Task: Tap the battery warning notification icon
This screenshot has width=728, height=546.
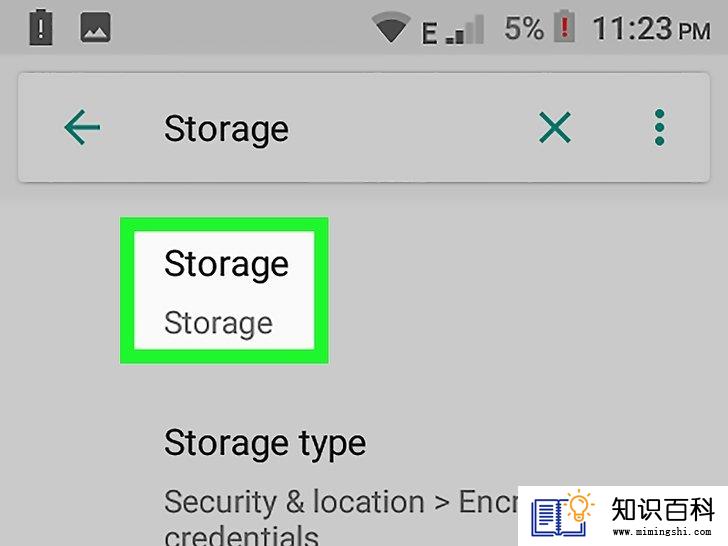Action: click(41, 27)
